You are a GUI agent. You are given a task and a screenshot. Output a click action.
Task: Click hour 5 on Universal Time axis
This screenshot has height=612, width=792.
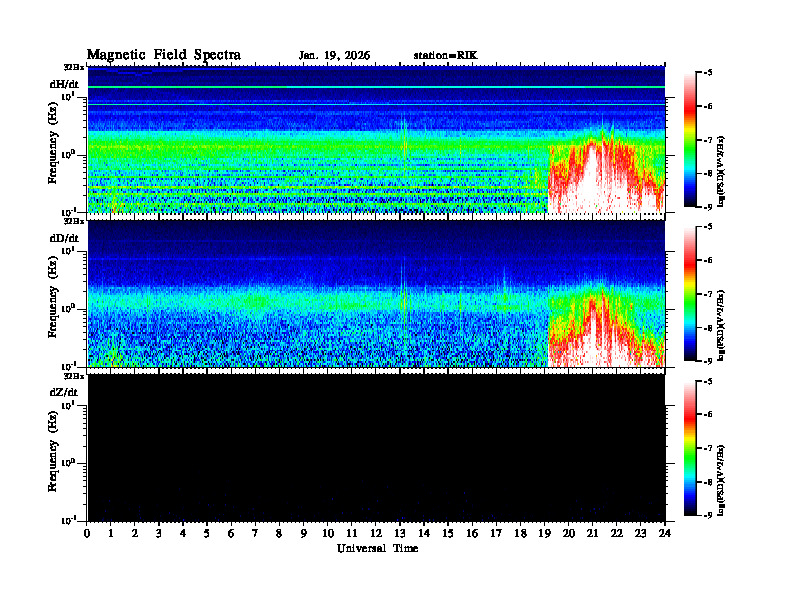[x=207, y=534]
